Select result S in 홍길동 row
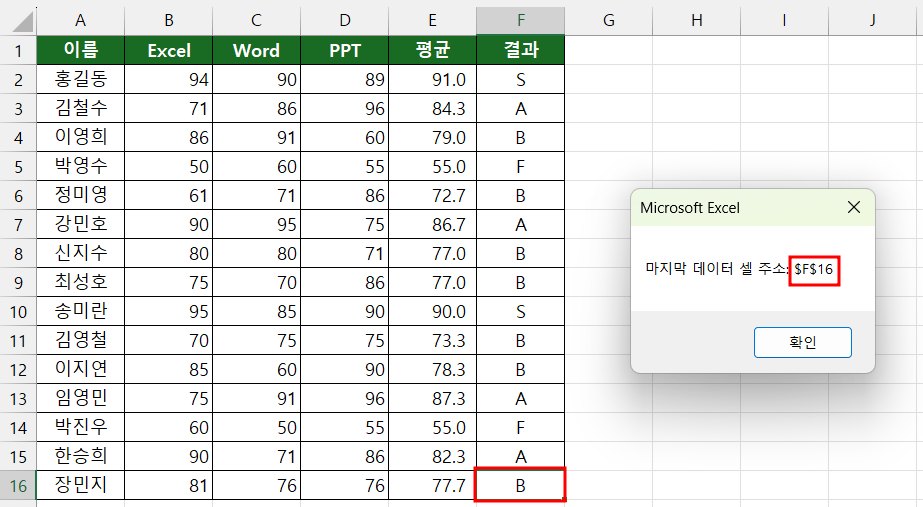 [x=520, y=79]
